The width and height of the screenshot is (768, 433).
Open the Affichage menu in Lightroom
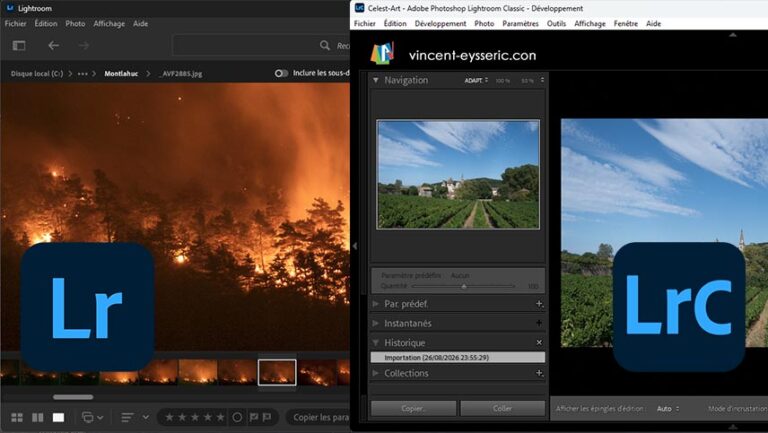pos(109,24)
